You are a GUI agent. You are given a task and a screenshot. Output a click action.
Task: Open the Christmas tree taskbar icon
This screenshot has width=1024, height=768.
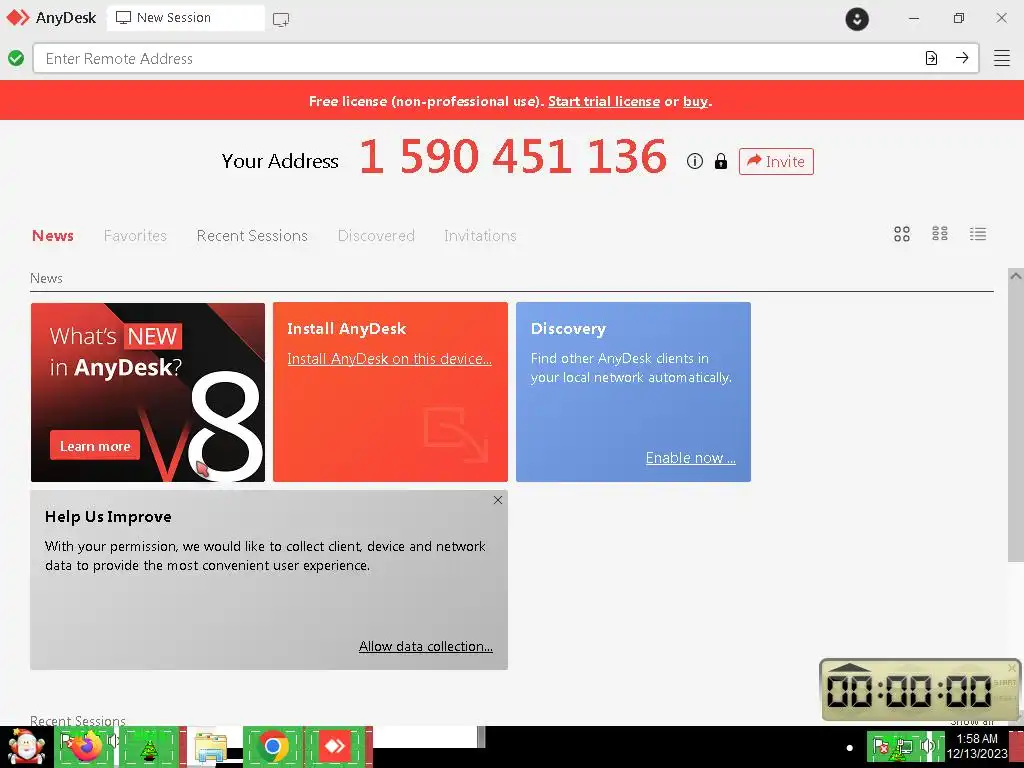(x=150, y=748)
